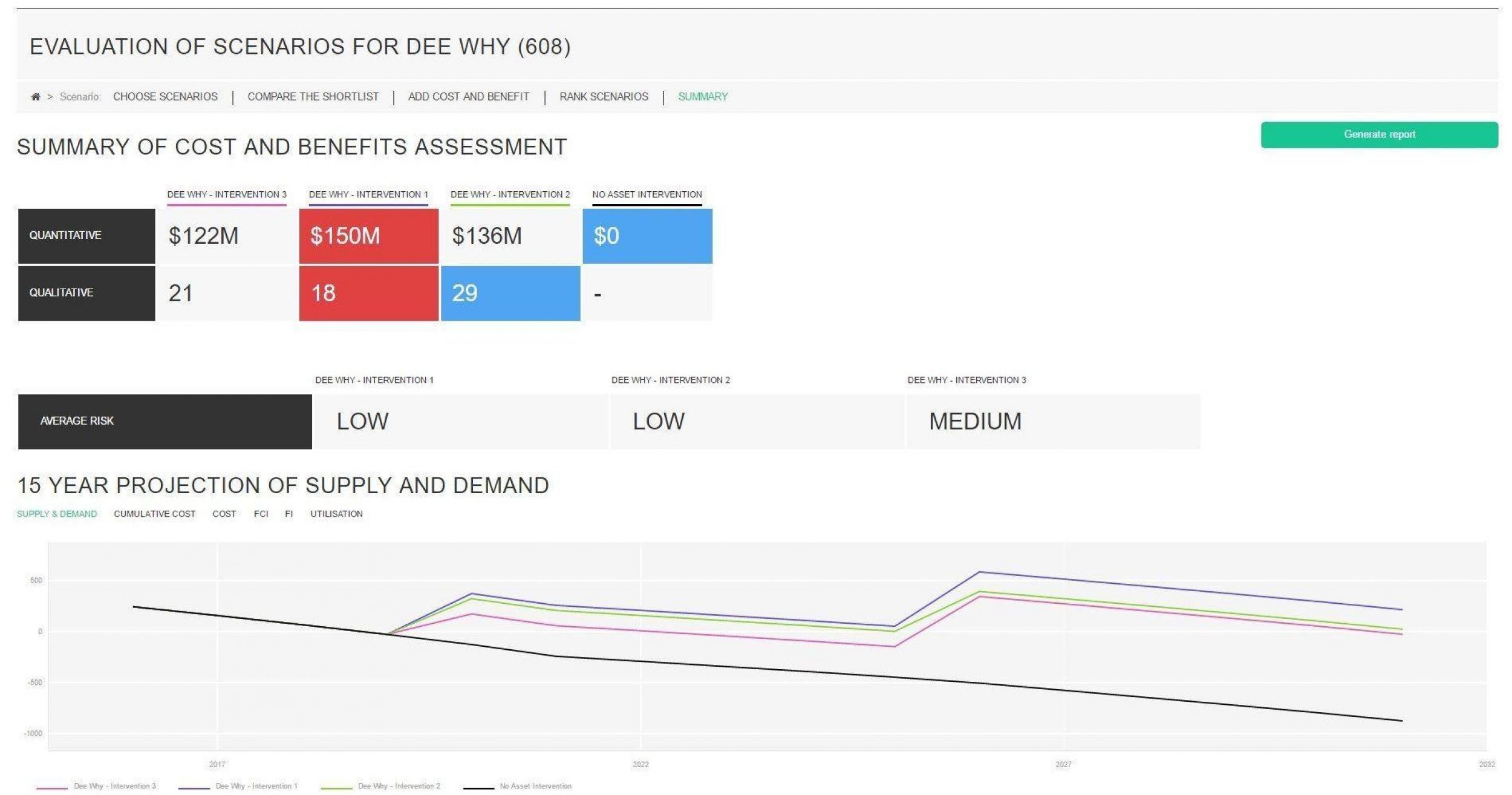Switch chart to Cost view

pos(224,514)
